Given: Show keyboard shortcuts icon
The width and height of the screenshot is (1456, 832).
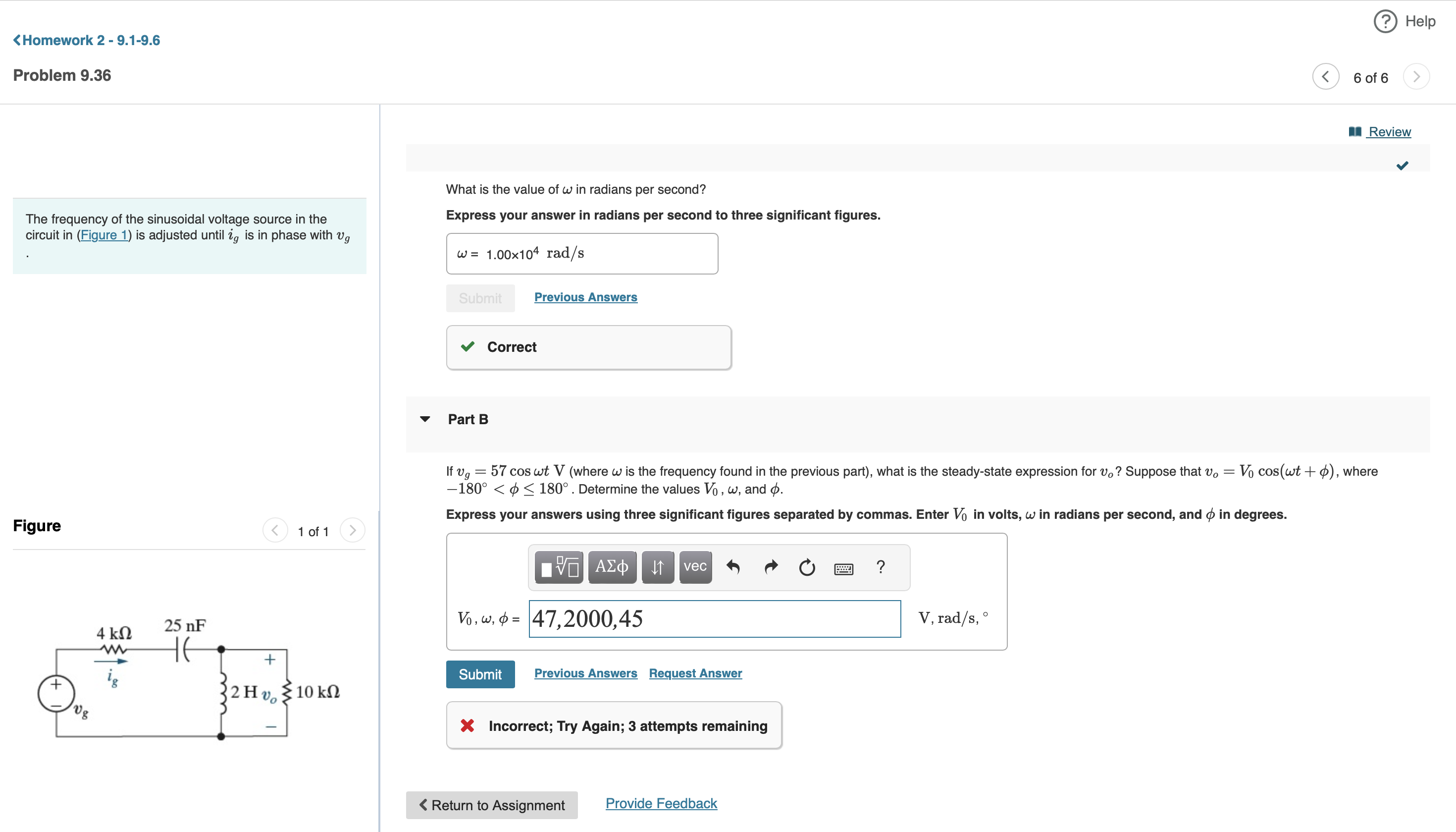Looking at the screenshot, I should [843, 568].
